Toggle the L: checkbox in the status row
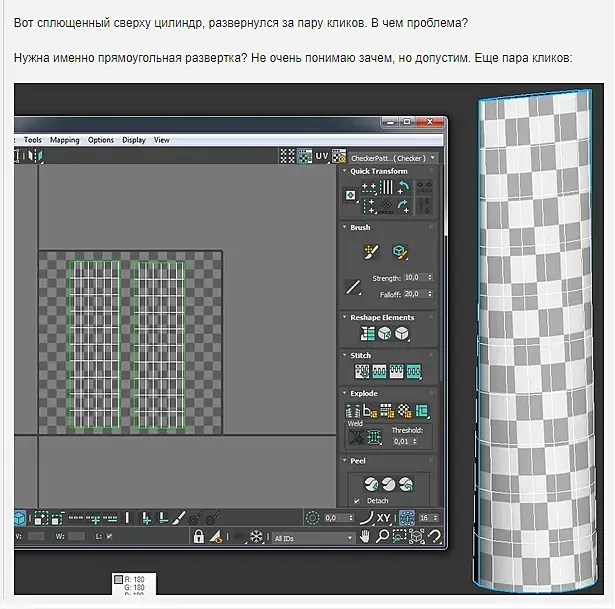This screenshot has width=615, height=609. 109,536
